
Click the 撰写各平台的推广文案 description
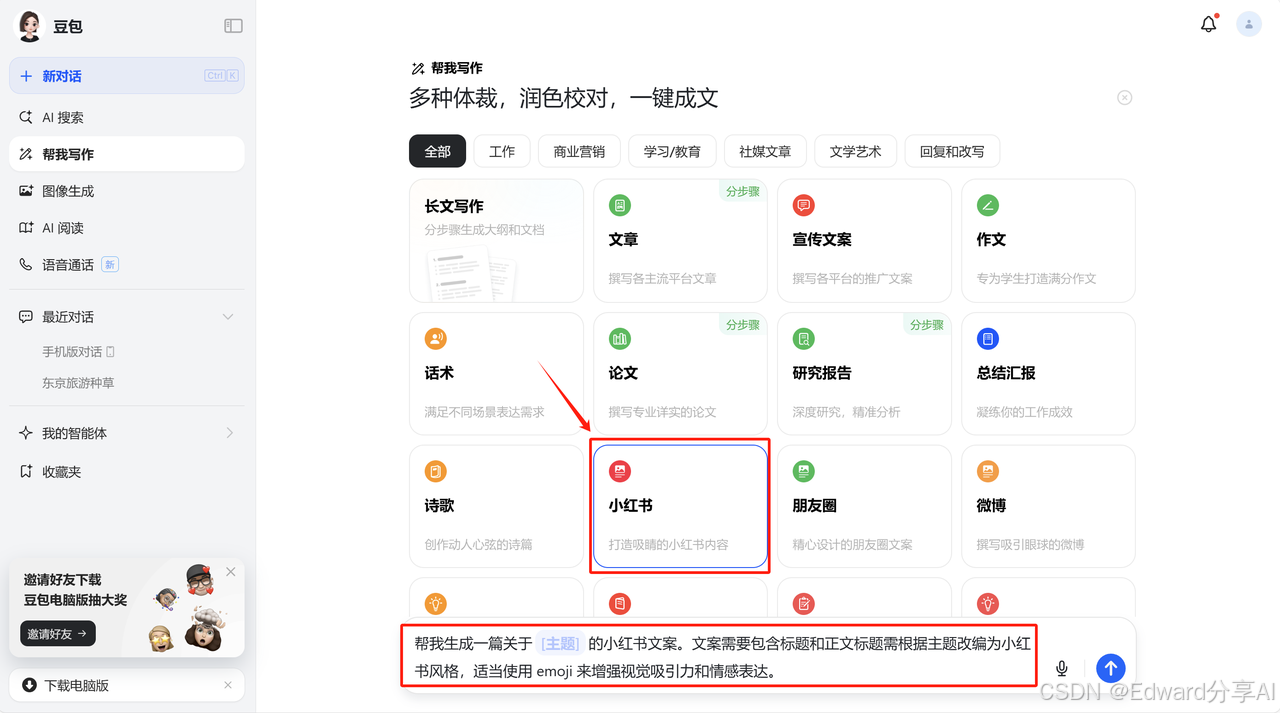tap(852, 278)
